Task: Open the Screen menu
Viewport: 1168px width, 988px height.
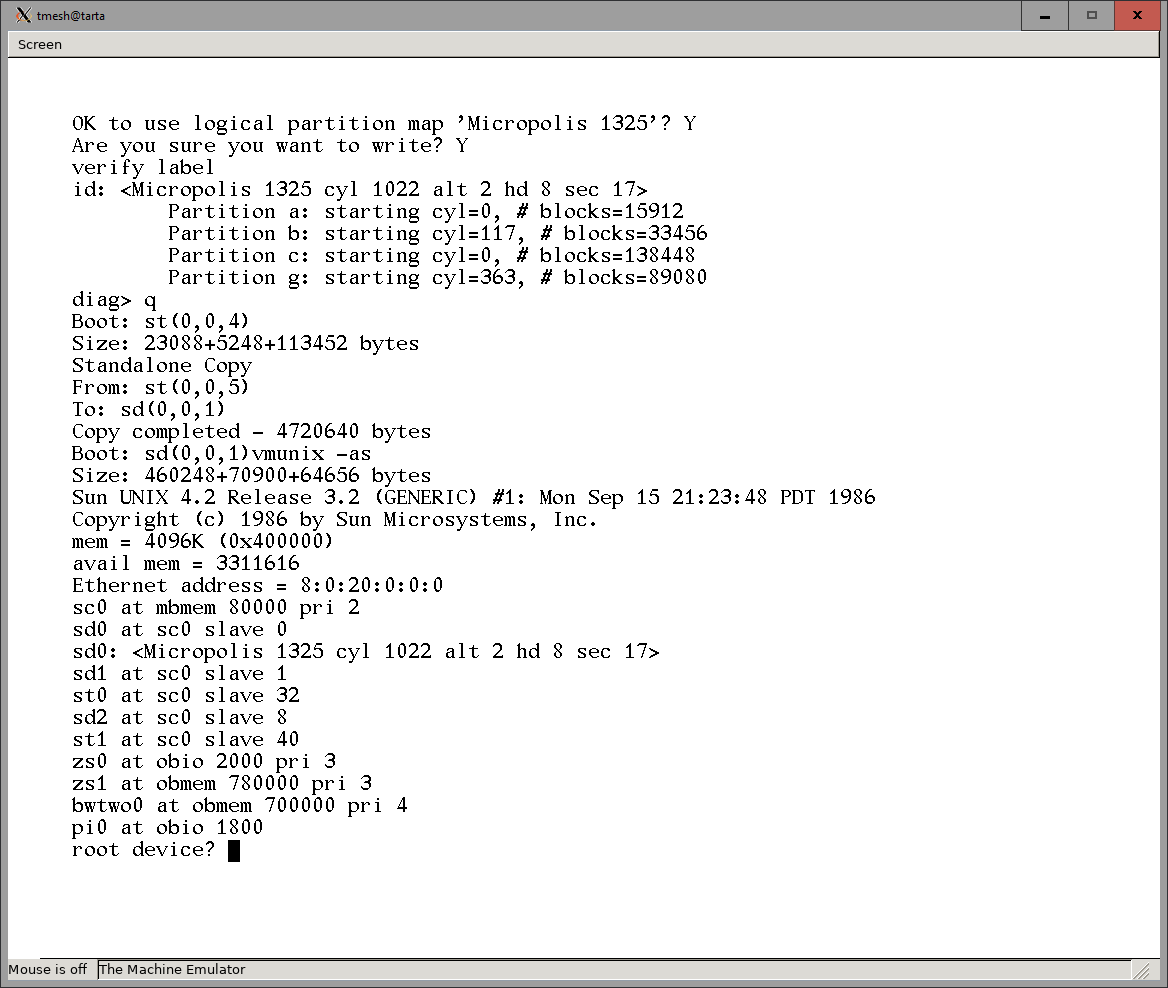Action: pyautogui.click(x=40, y=44)
